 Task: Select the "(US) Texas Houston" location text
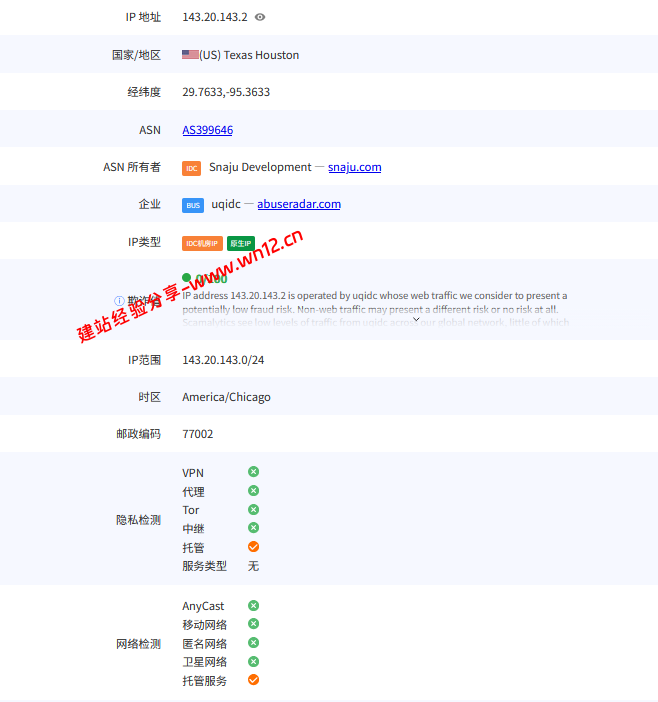tap(249, 55)
